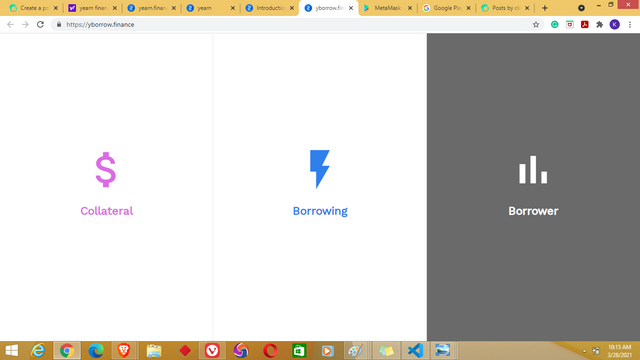Open the Chrome media control circle icon

pyautogui.click(x=581, y=8)
